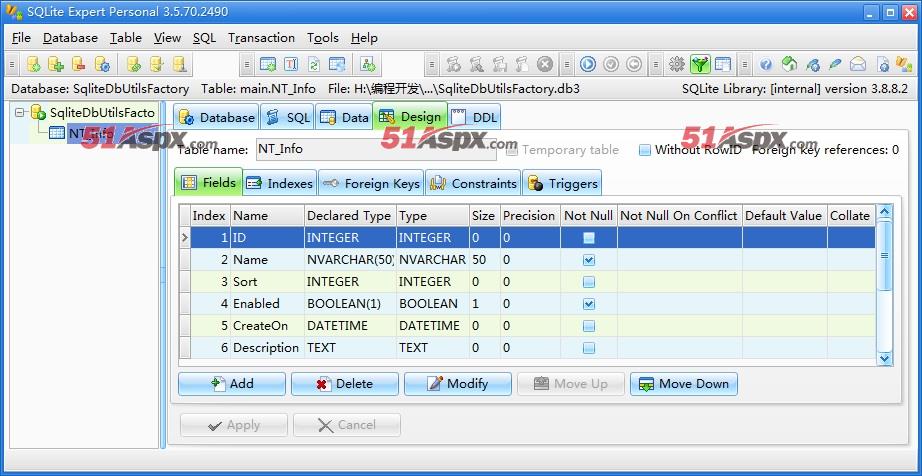Select the Description field name cell

[267, 348]
